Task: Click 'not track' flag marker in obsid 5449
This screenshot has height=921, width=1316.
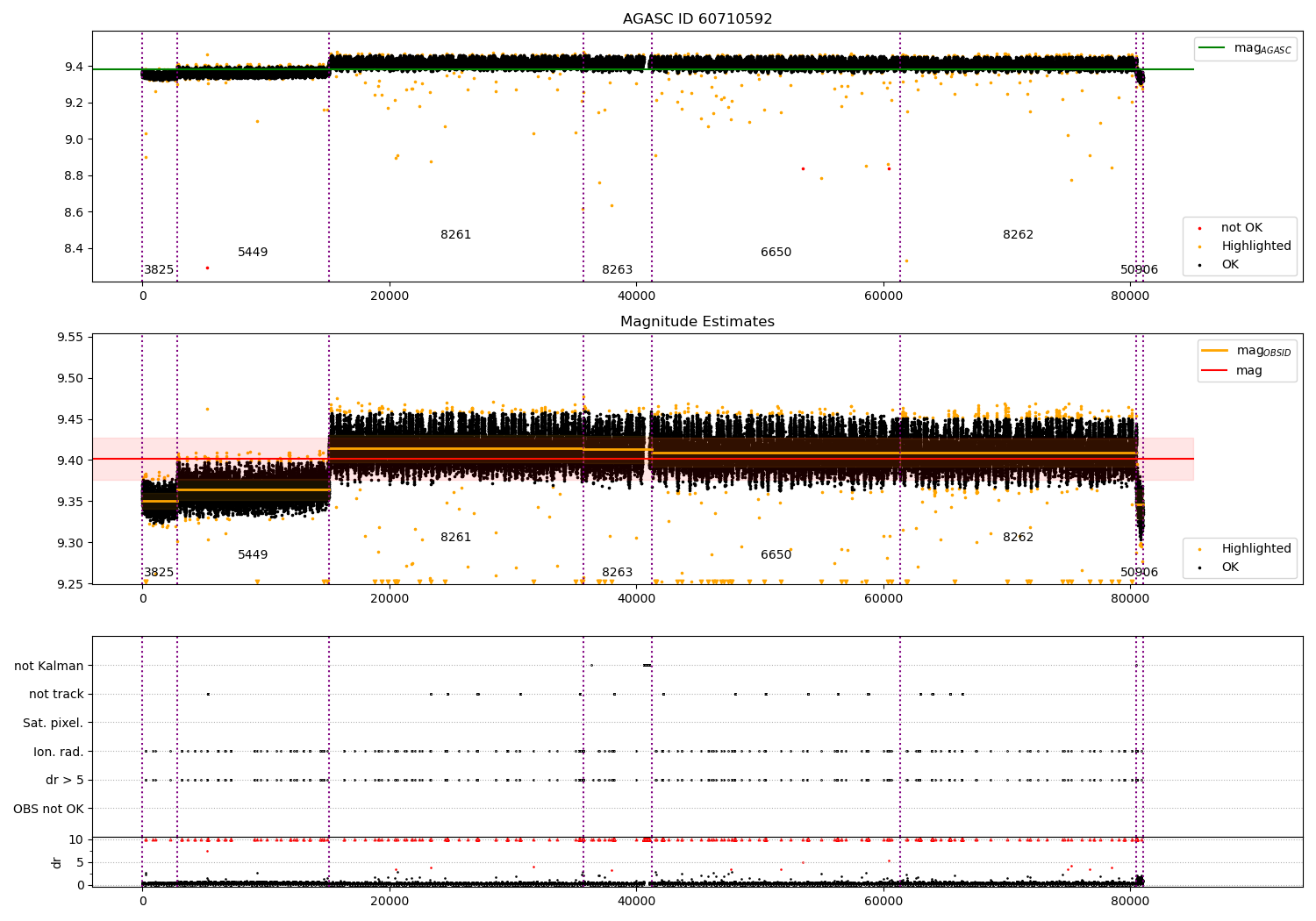Action: click(208, 695)
